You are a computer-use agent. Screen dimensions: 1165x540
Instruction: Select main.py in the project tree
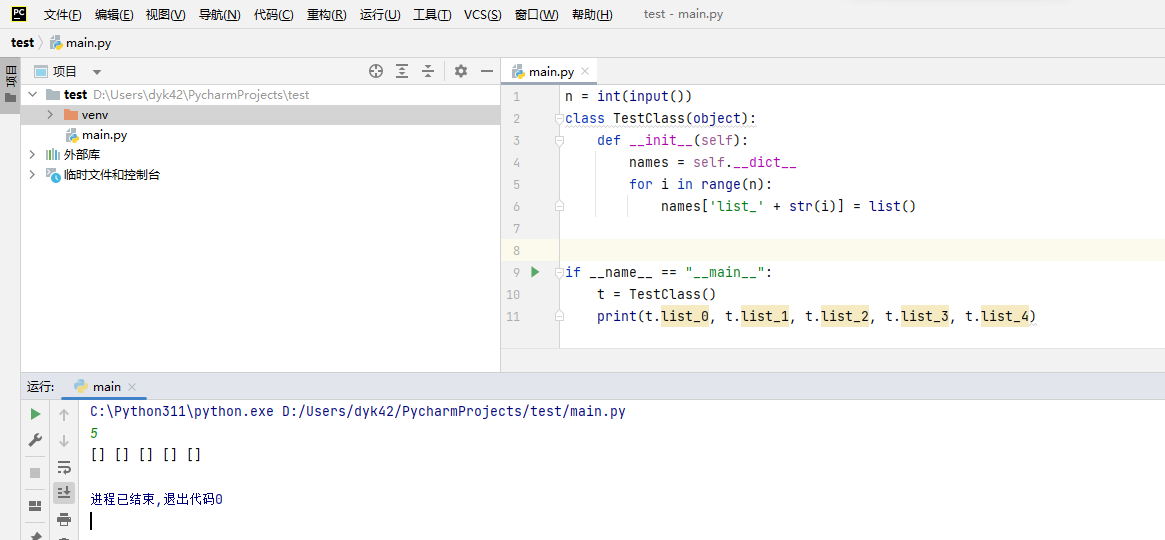260,135
